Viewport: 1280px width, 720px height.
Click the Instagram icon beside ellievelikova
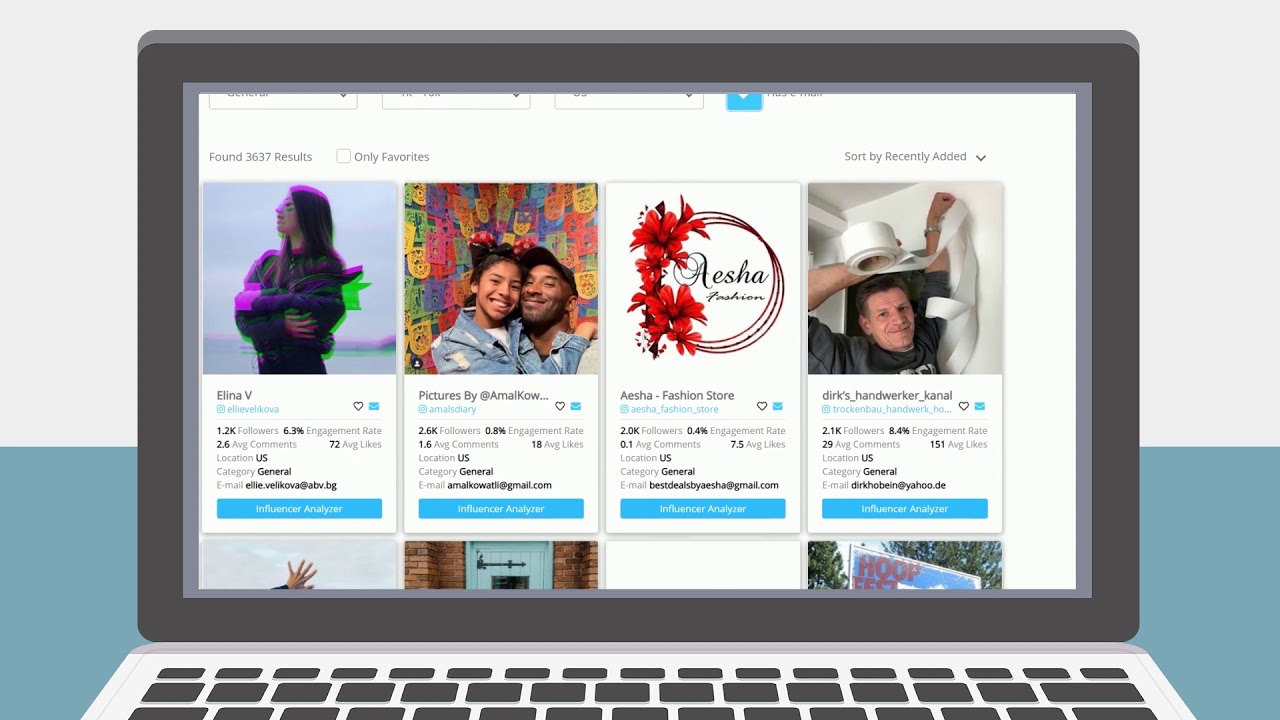[x=221, y=409]
